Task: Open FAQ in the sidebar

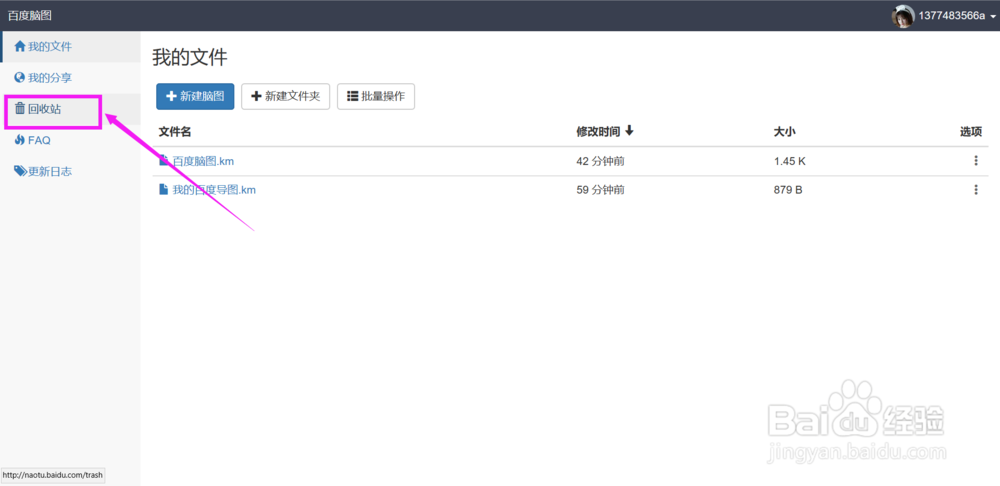Action: tap(70, 140)
